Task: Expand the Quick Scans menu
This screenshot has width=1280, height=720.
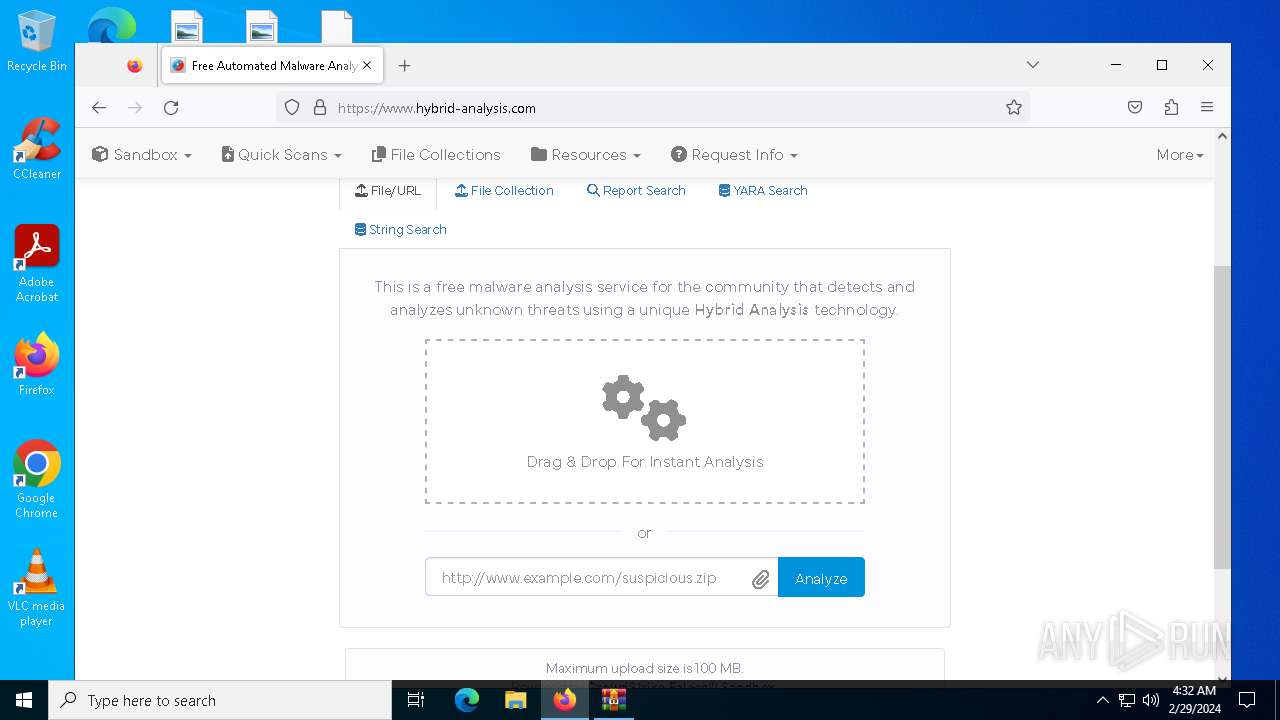Action: [282, 155]
